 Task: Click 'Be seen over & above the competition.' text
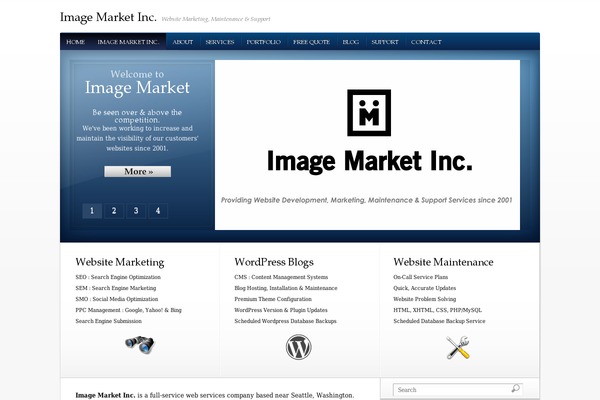click(x=137, y=116)
